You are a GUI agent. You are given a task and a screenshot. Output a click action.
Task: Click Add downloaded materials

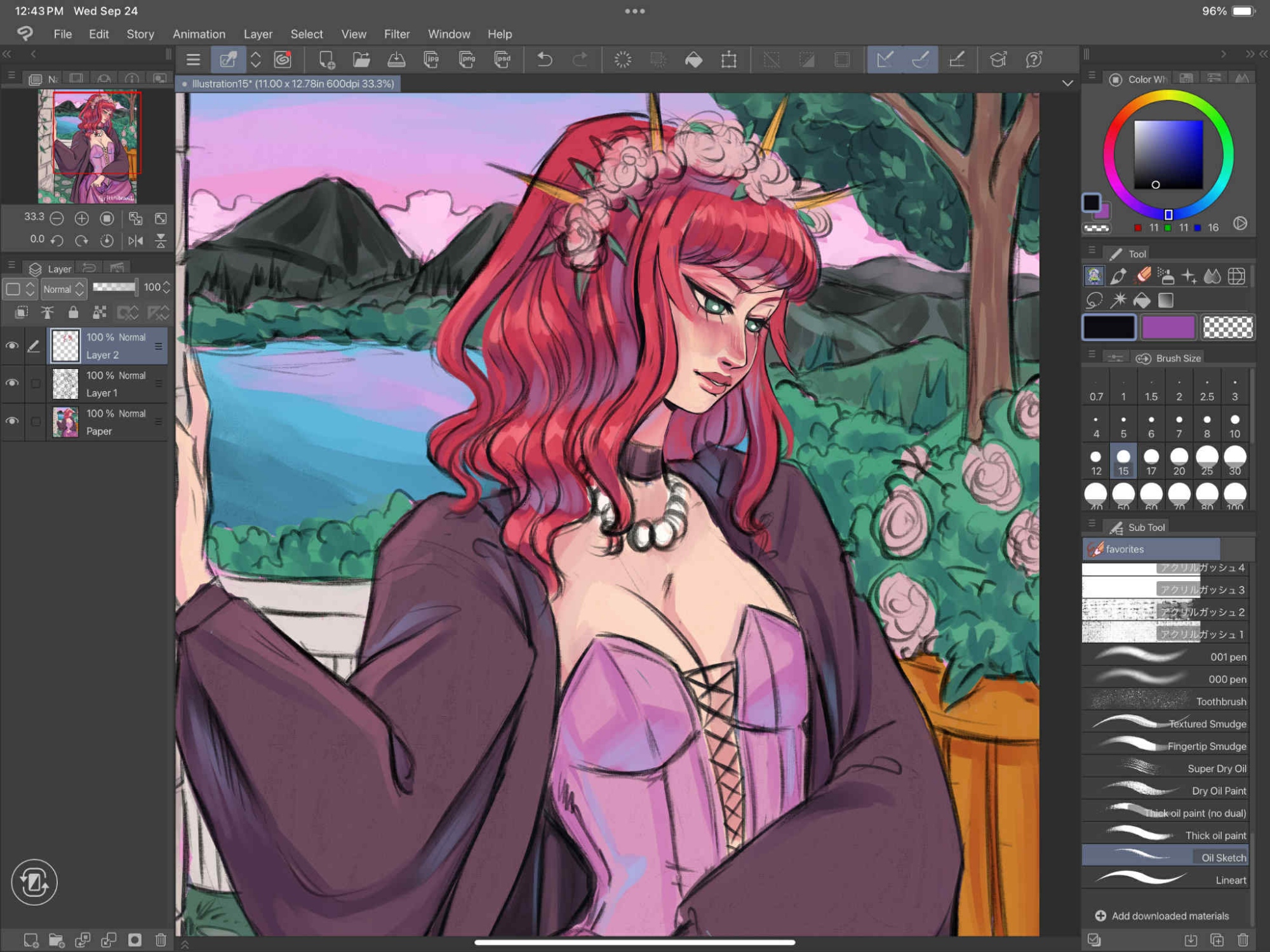click(x=1162, y=915)
